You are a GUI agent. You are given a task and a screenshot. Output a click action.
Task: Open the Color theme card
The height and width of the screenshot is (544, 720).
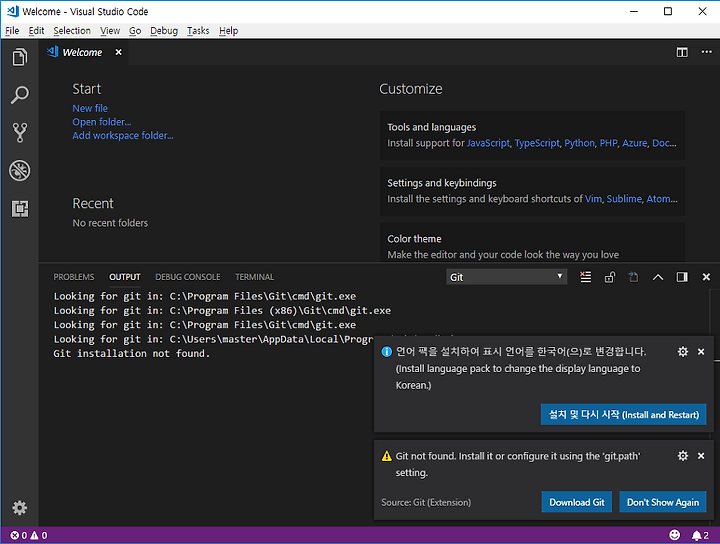tap(532, 243)
